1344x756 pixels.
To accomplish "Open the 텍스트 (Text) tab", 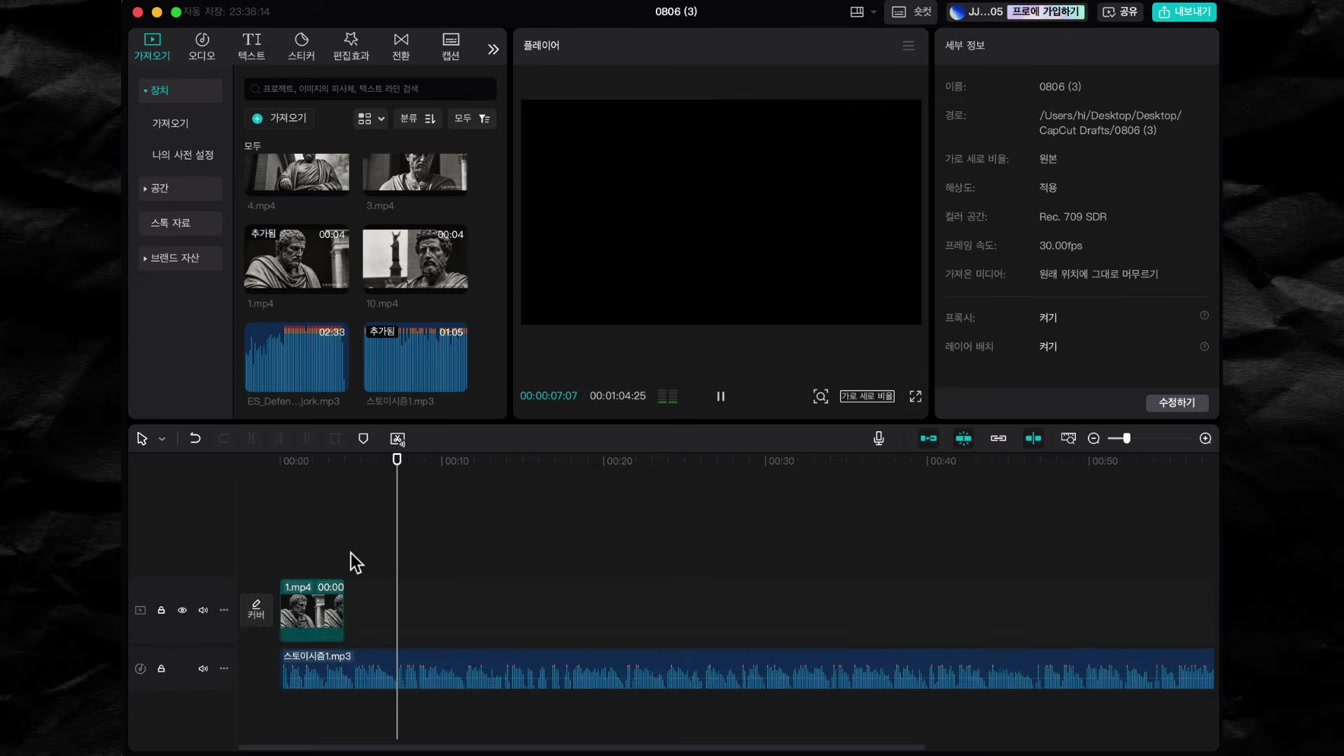I will [251, 46].
